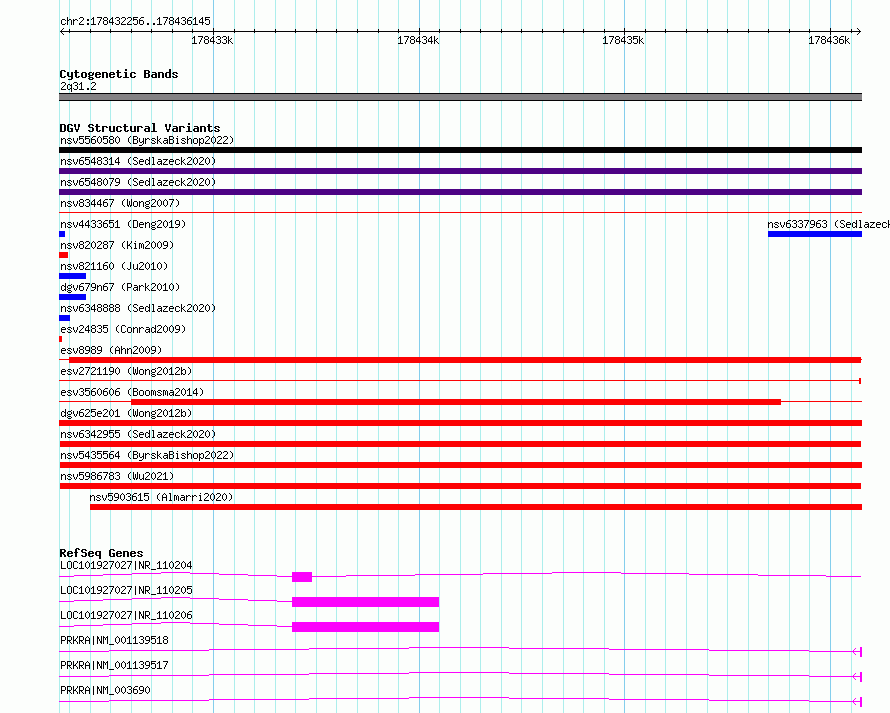Click the nsv6337963 variant label
Screen dimensions: 890x713
(829, 224)
